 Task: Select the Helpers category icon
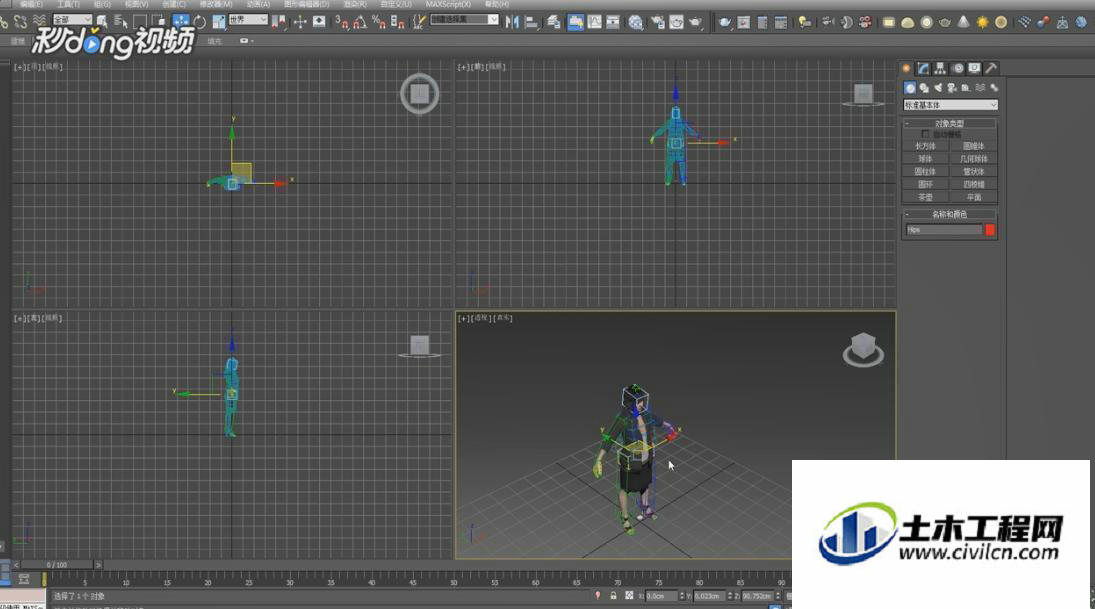click(966, 88)
